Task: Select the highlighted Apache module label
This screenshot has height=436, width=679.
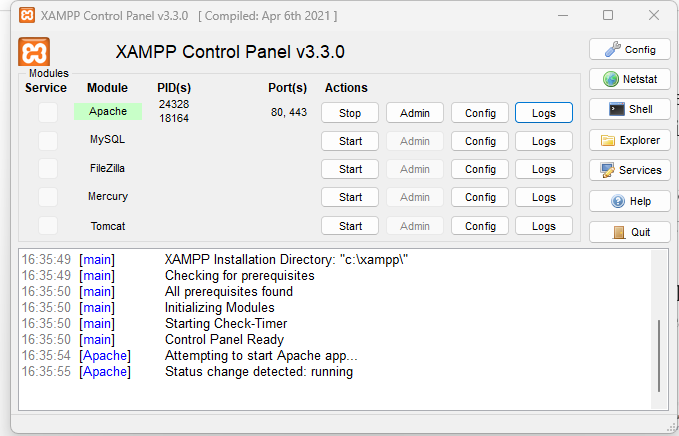Action: click(108, 111)
